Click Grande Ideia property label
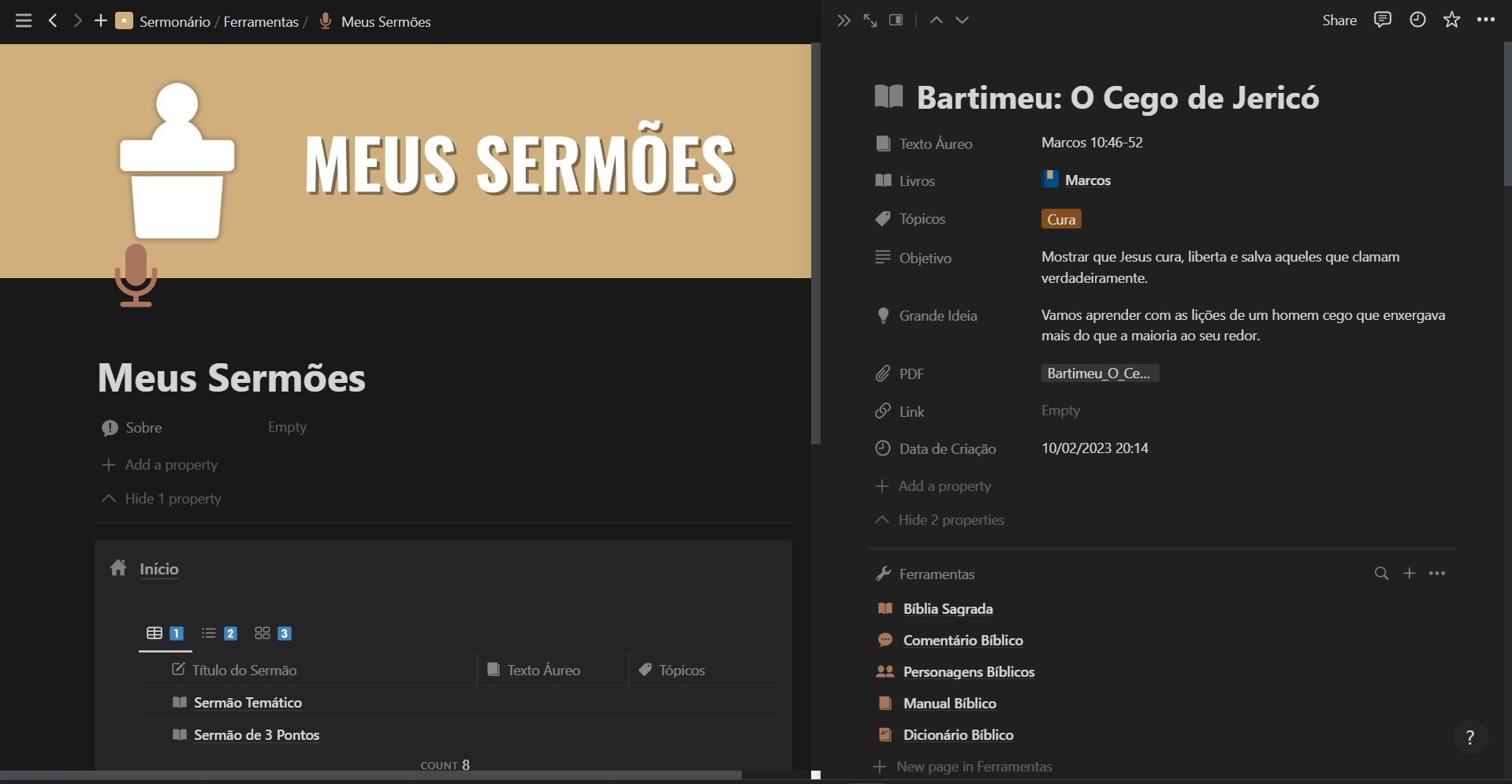This screenshot has width=1512, height=784. (x=926, y=316)
